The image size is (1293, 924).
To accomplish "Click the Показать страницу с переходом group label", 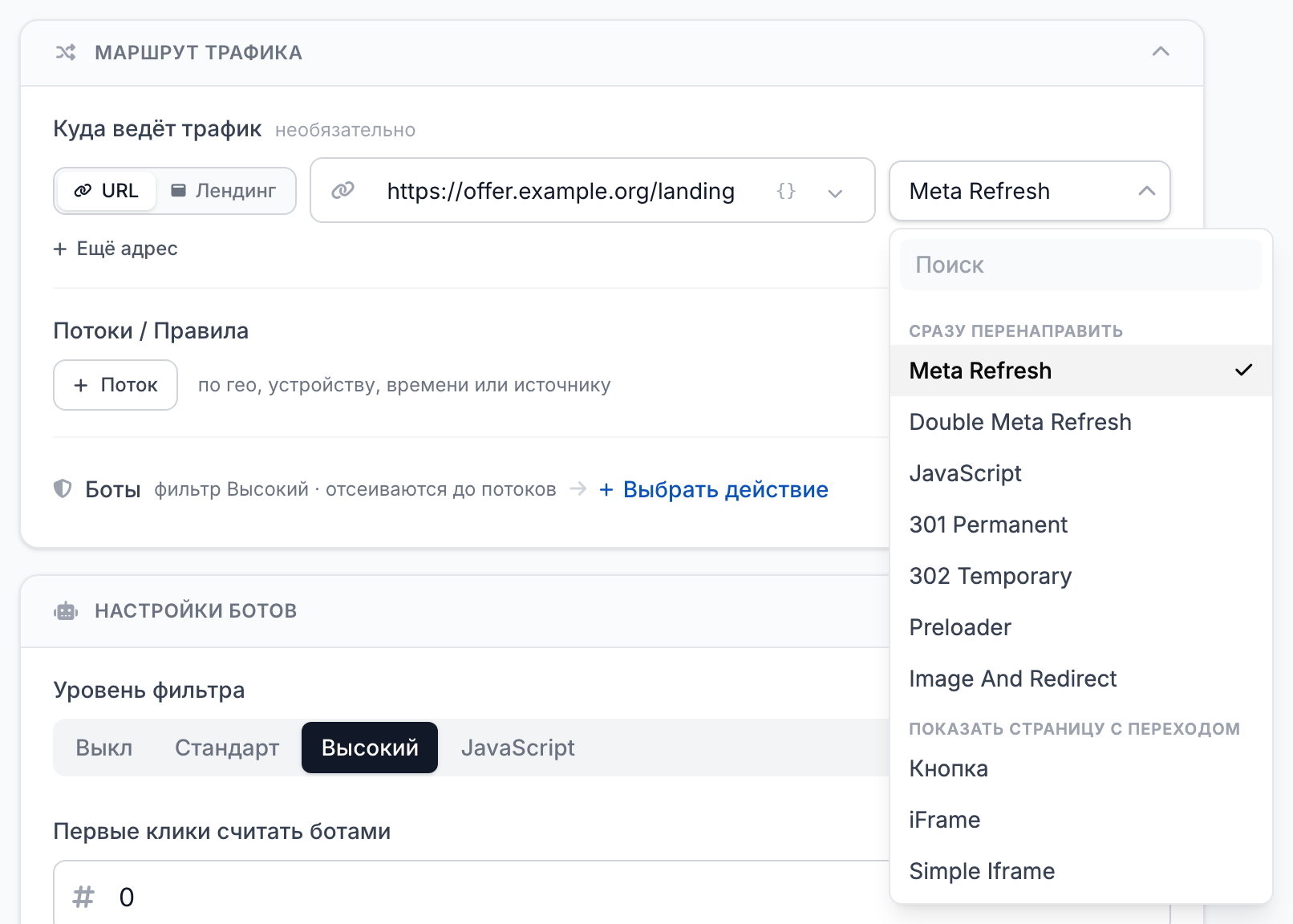I will coord(1074,729).
